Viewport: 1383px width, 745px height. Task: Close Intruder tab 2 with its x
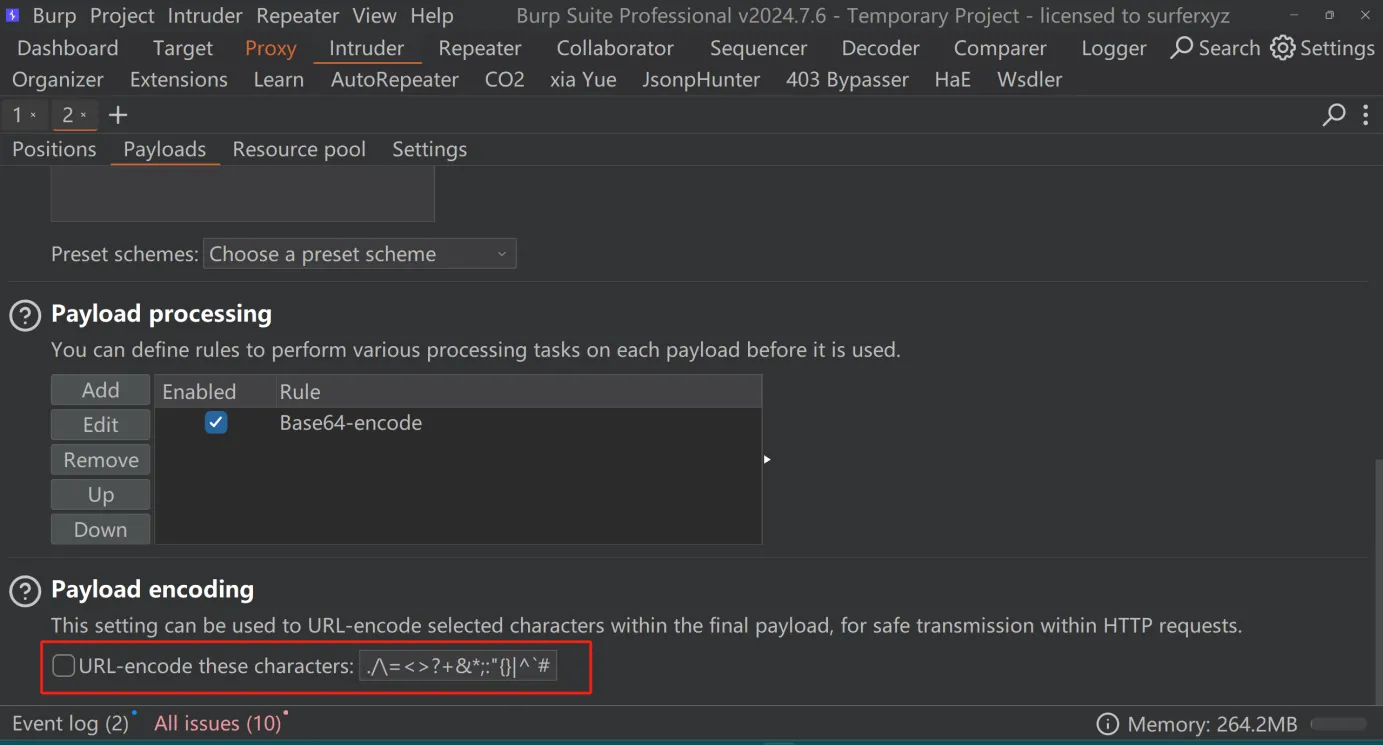tap(83, 115)
